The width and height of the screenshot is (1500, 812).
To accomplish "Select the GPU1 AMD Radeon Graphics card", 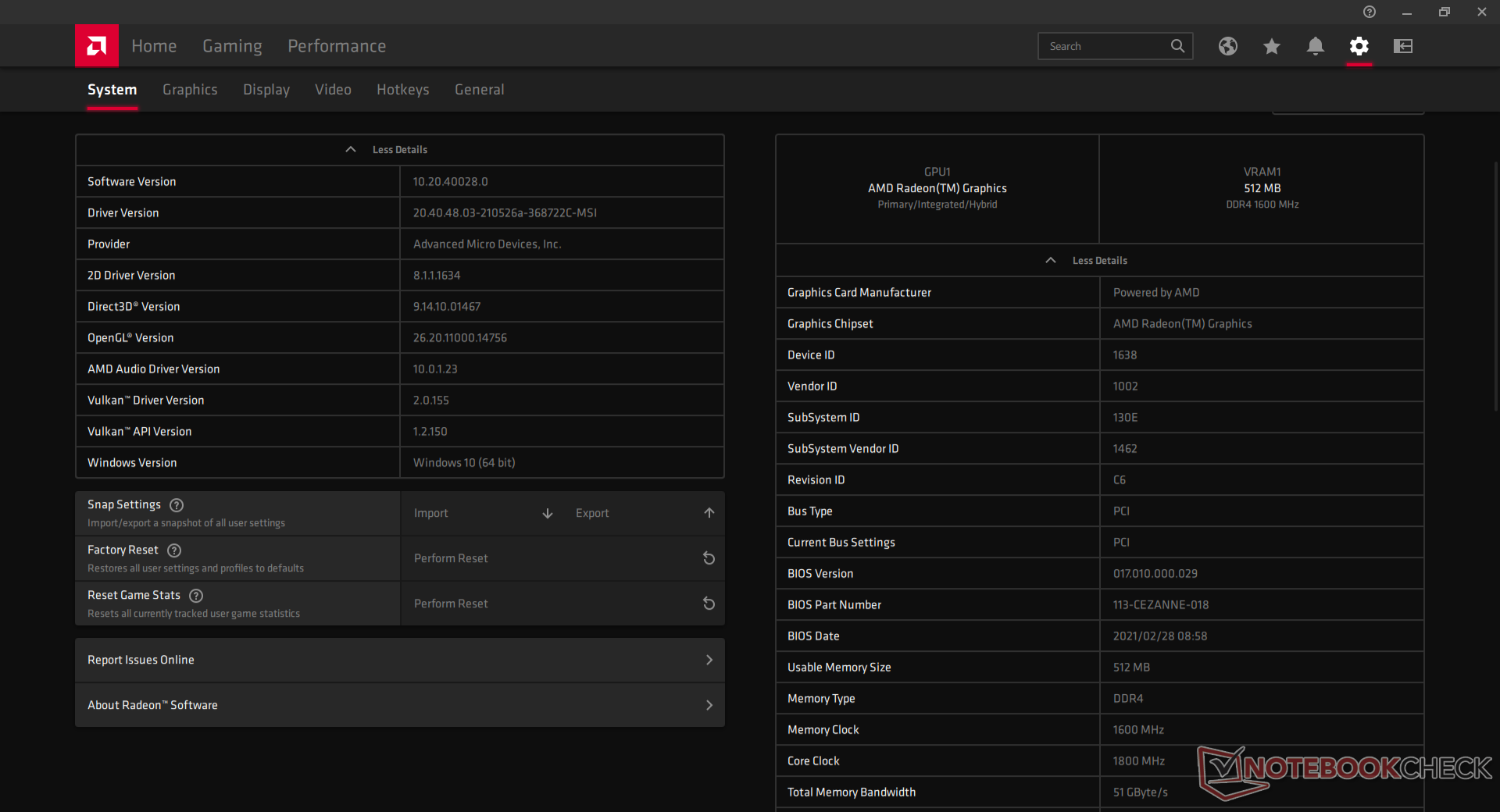I will pos(937,188).
